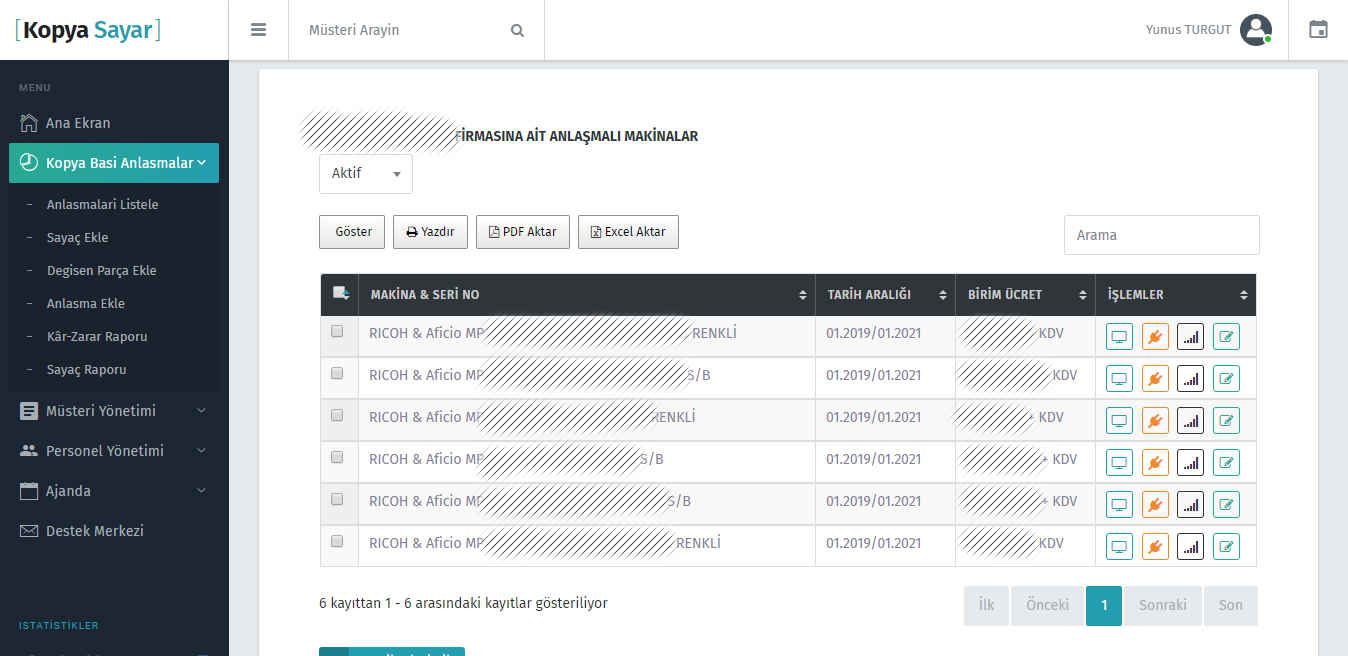Click the search magnifier icon
This screenshot has height=656, width=1348.
coord(517,30)
